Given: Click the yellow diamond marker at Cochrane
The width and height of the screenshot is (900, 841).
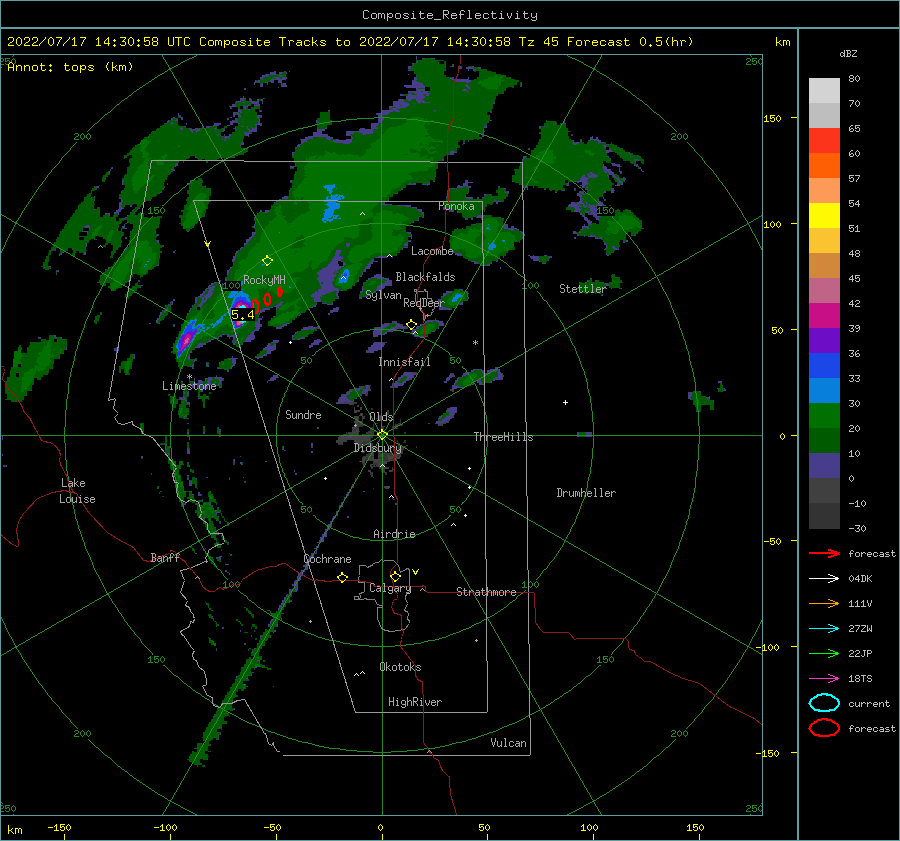Looking at the screenshot, I should coord(342,577).
